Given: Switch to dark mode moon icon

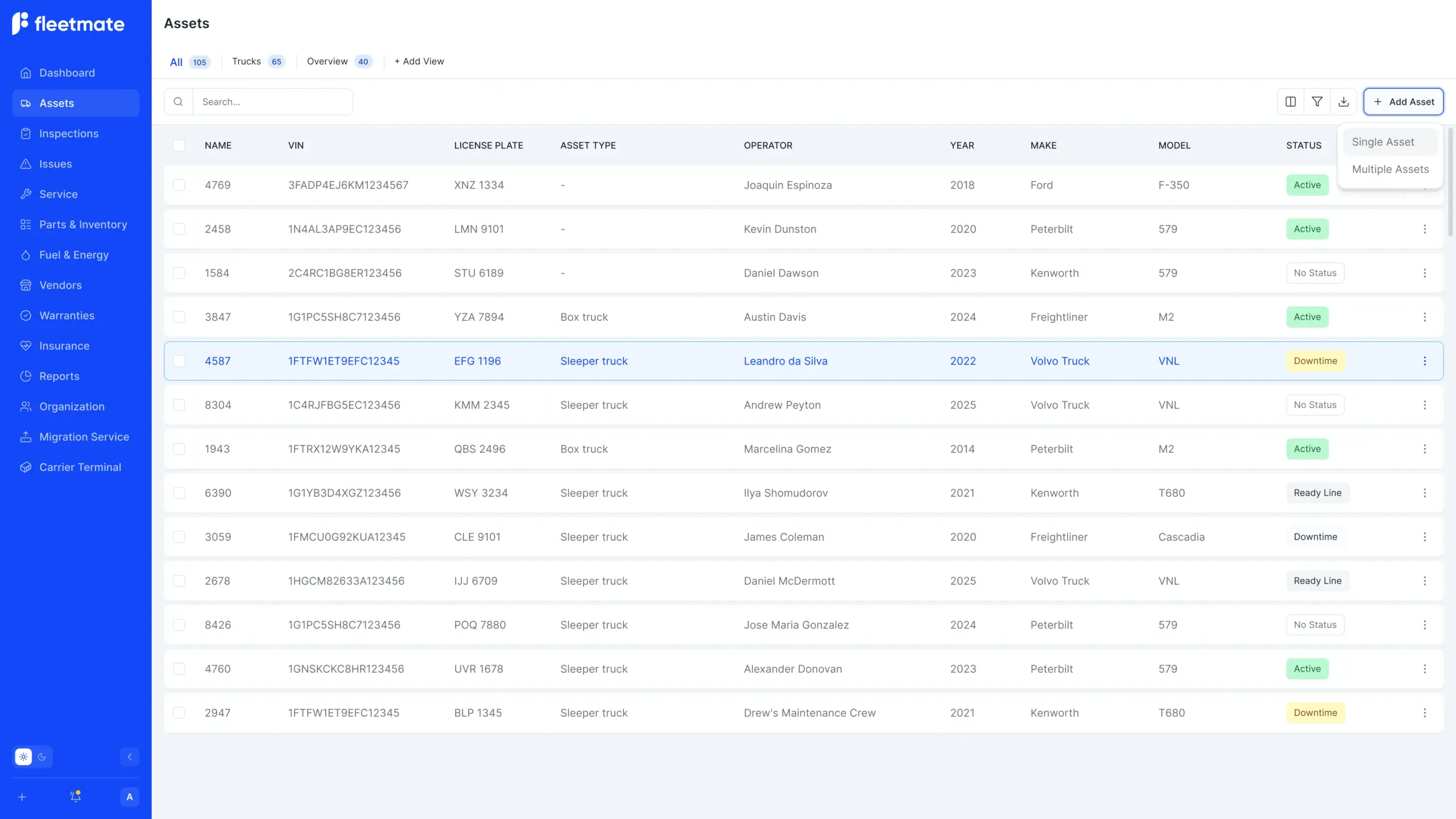Looking at the screenshot, I should 42,756.
